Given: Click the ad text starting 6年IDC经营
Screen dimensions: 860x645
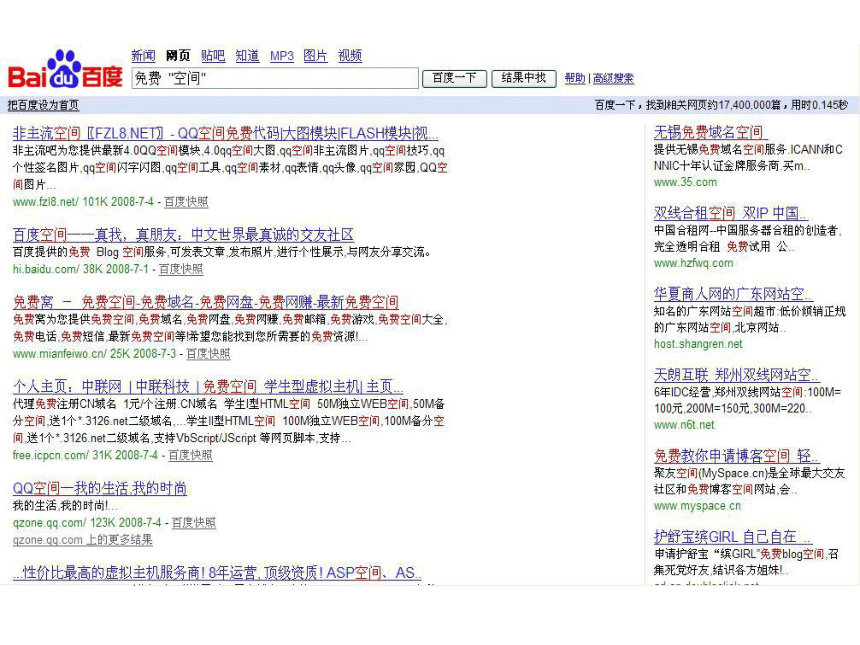Looking at the screenshot, I should click(x=748, y=400).
